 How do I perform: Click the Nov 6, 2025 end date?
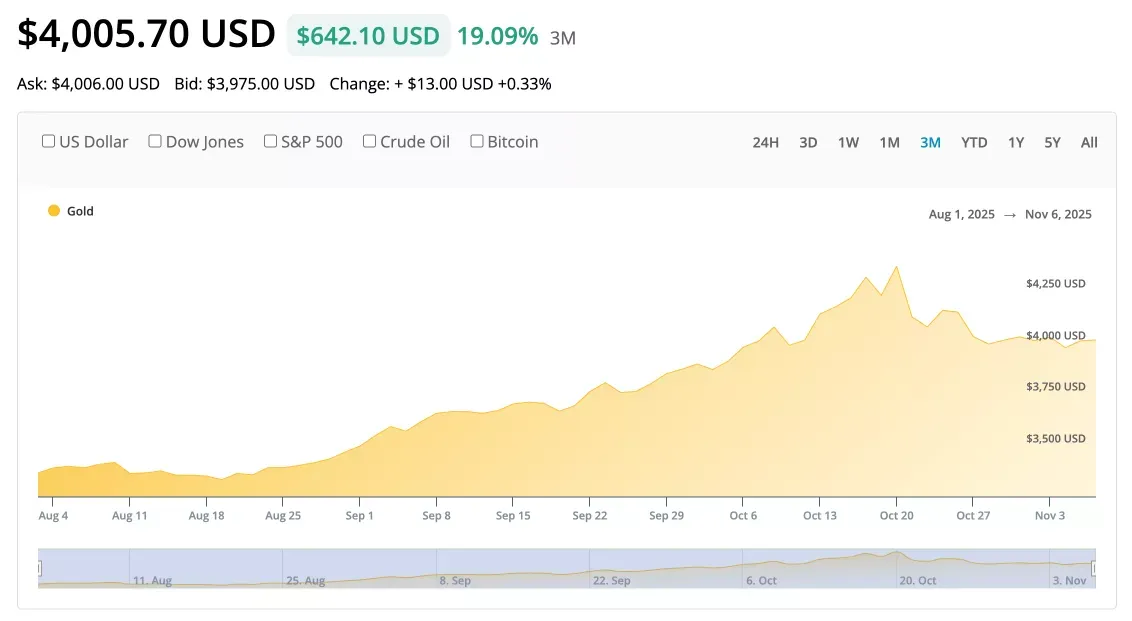(1058, 214)
